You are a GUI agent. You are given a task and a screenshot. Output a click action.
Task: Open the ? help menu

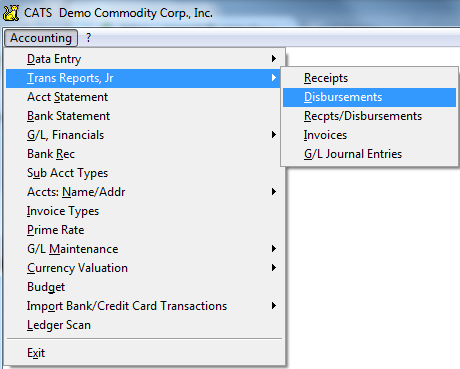(x=88, y=38)
